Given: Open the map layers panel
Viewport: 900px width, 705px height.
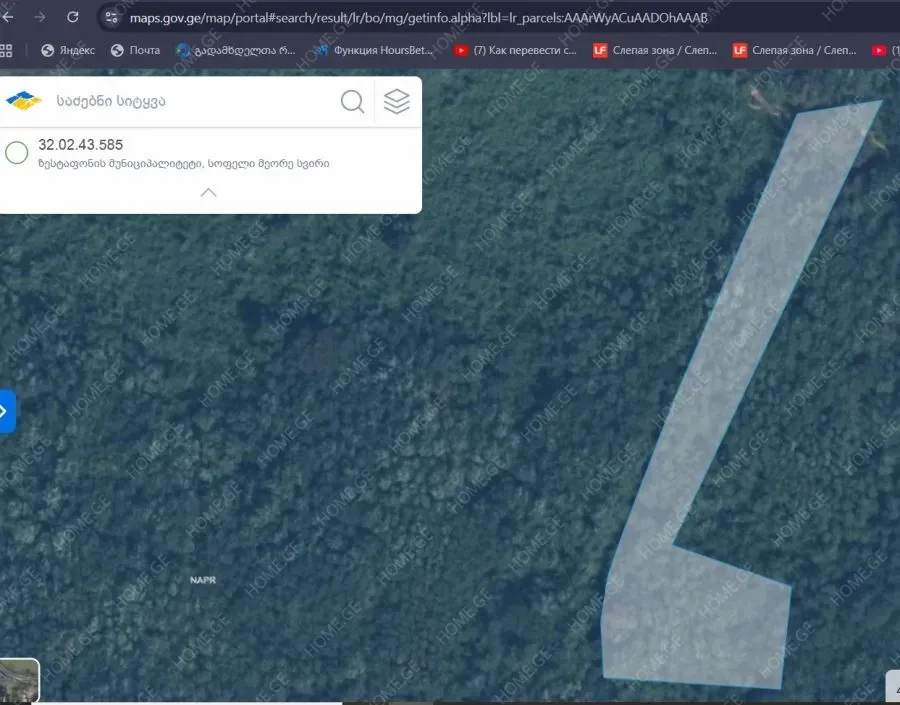Looking at the screenshot, I should tap(397, 101).
